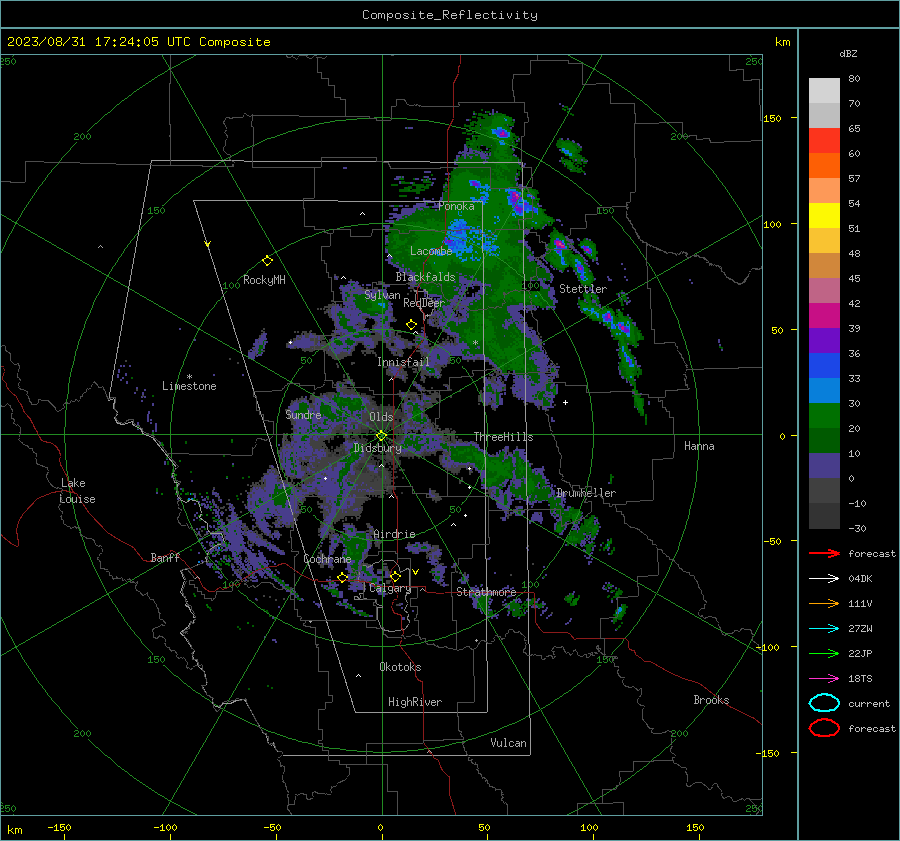Click the Airdrie city label

[x=394, y=534]
